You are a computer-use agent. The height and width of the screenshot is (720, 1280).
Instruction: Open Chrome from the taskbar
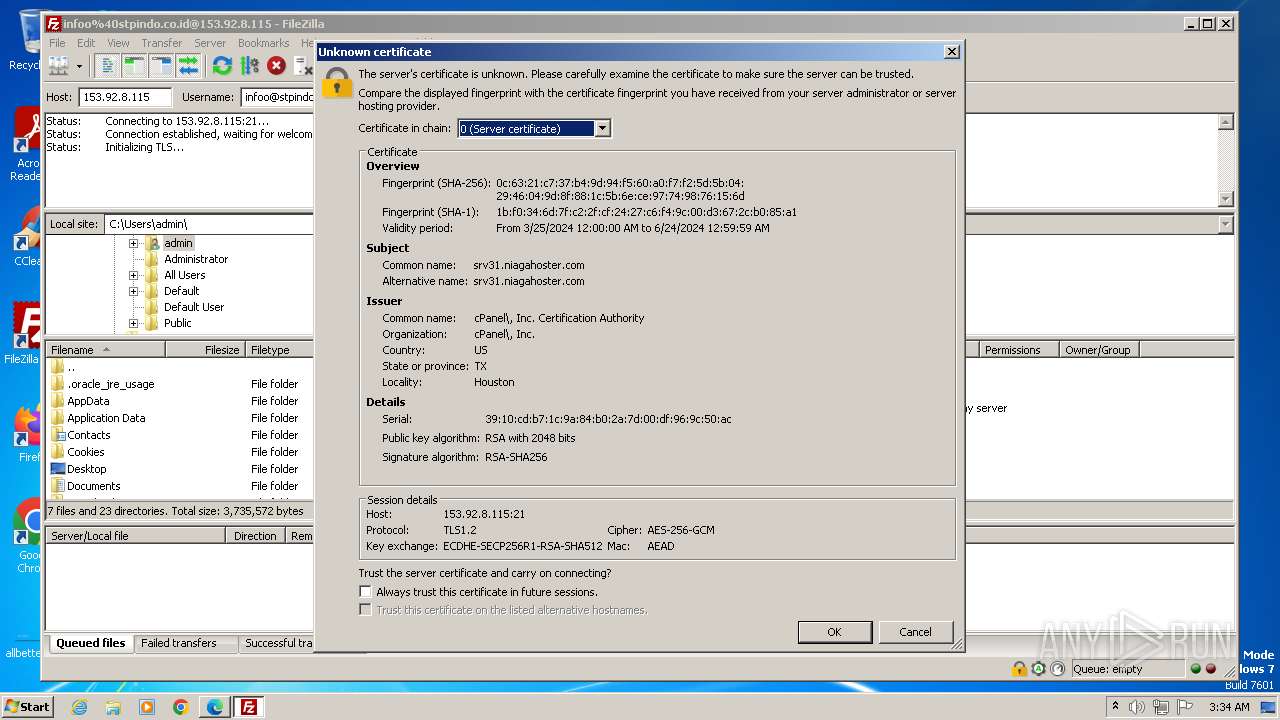click(181, 707)
